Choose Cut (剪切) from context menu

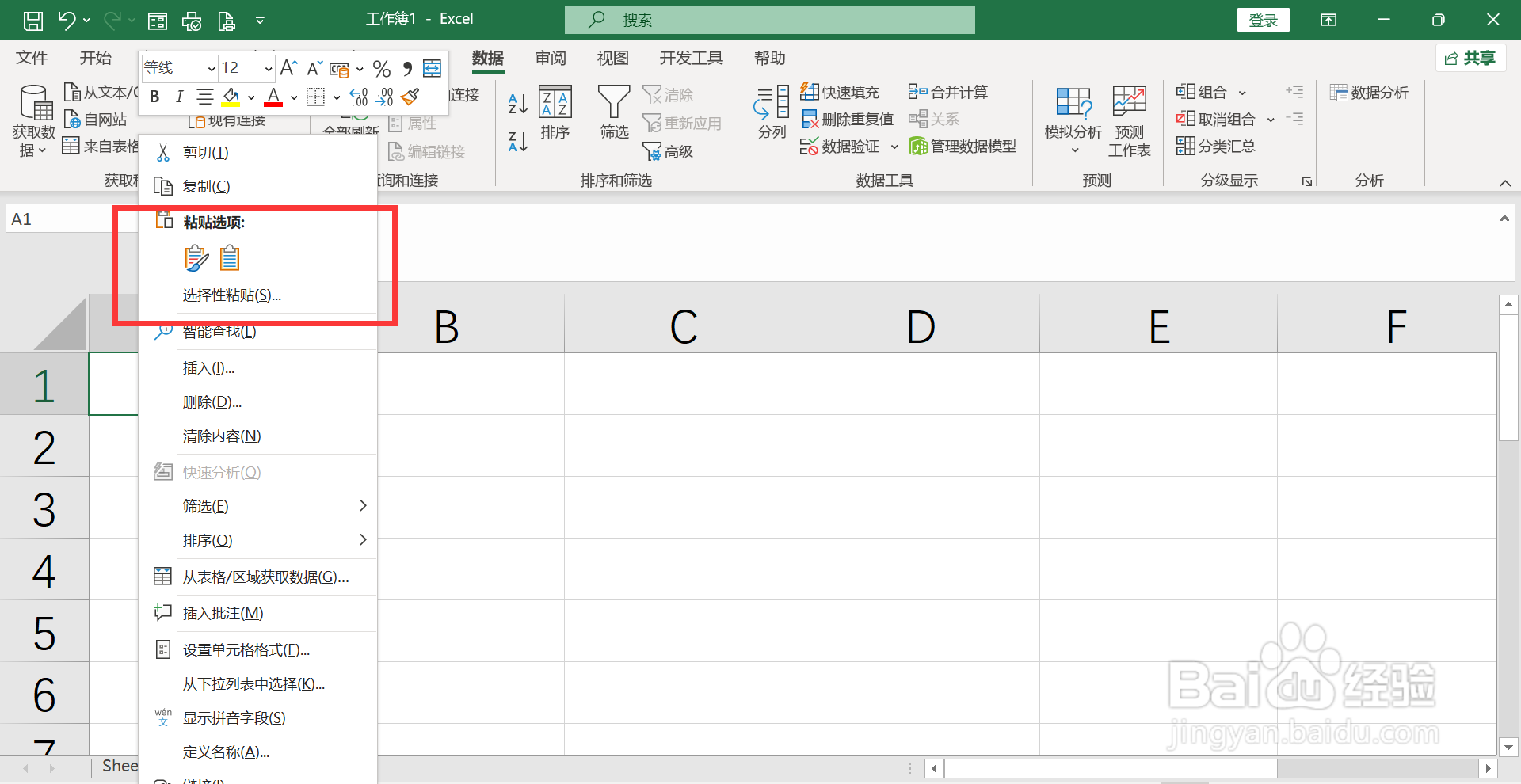[x=257, y=152]
